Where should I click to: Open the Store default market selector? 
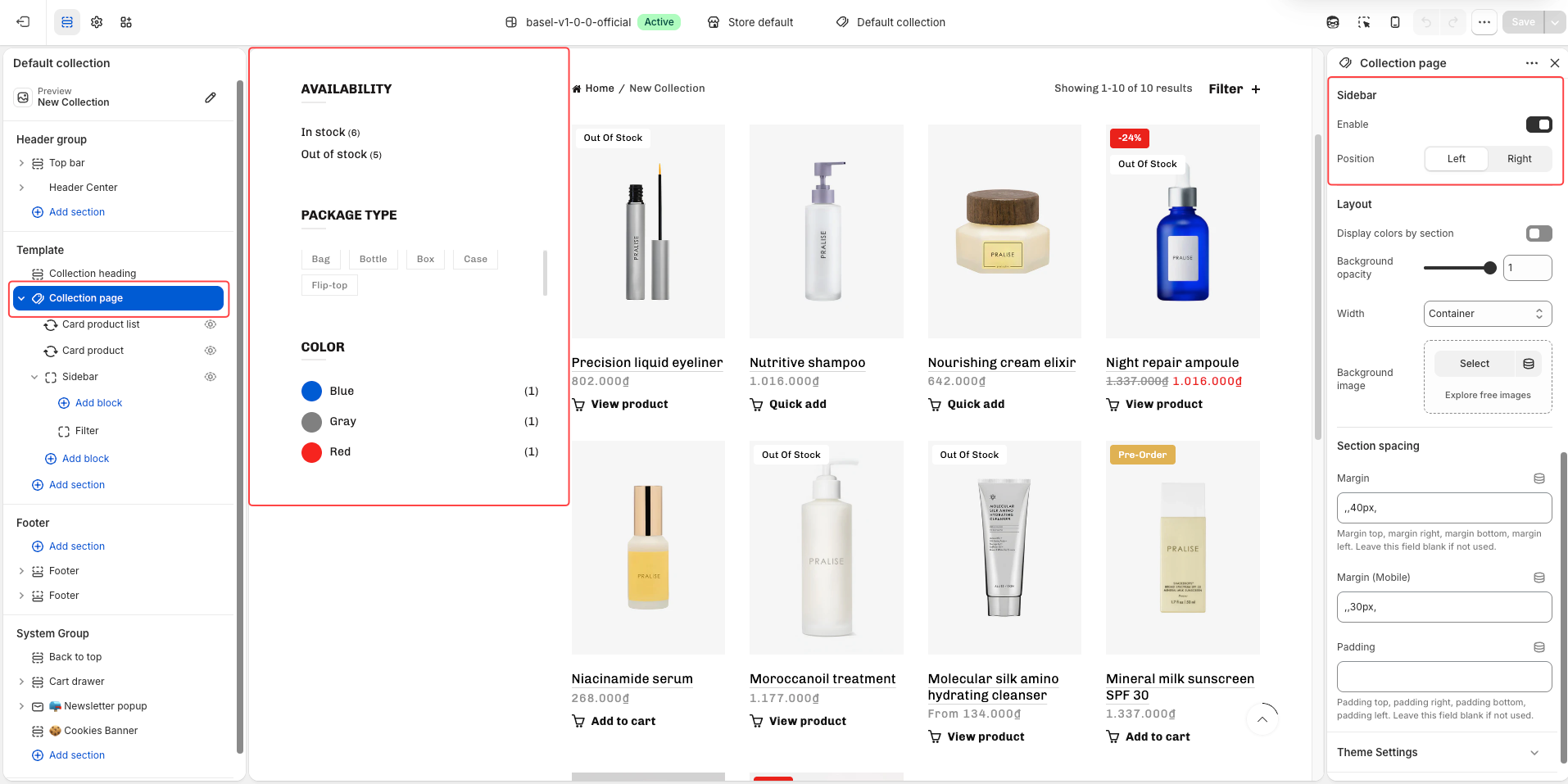pyautogui.click(x=751, y=22)
